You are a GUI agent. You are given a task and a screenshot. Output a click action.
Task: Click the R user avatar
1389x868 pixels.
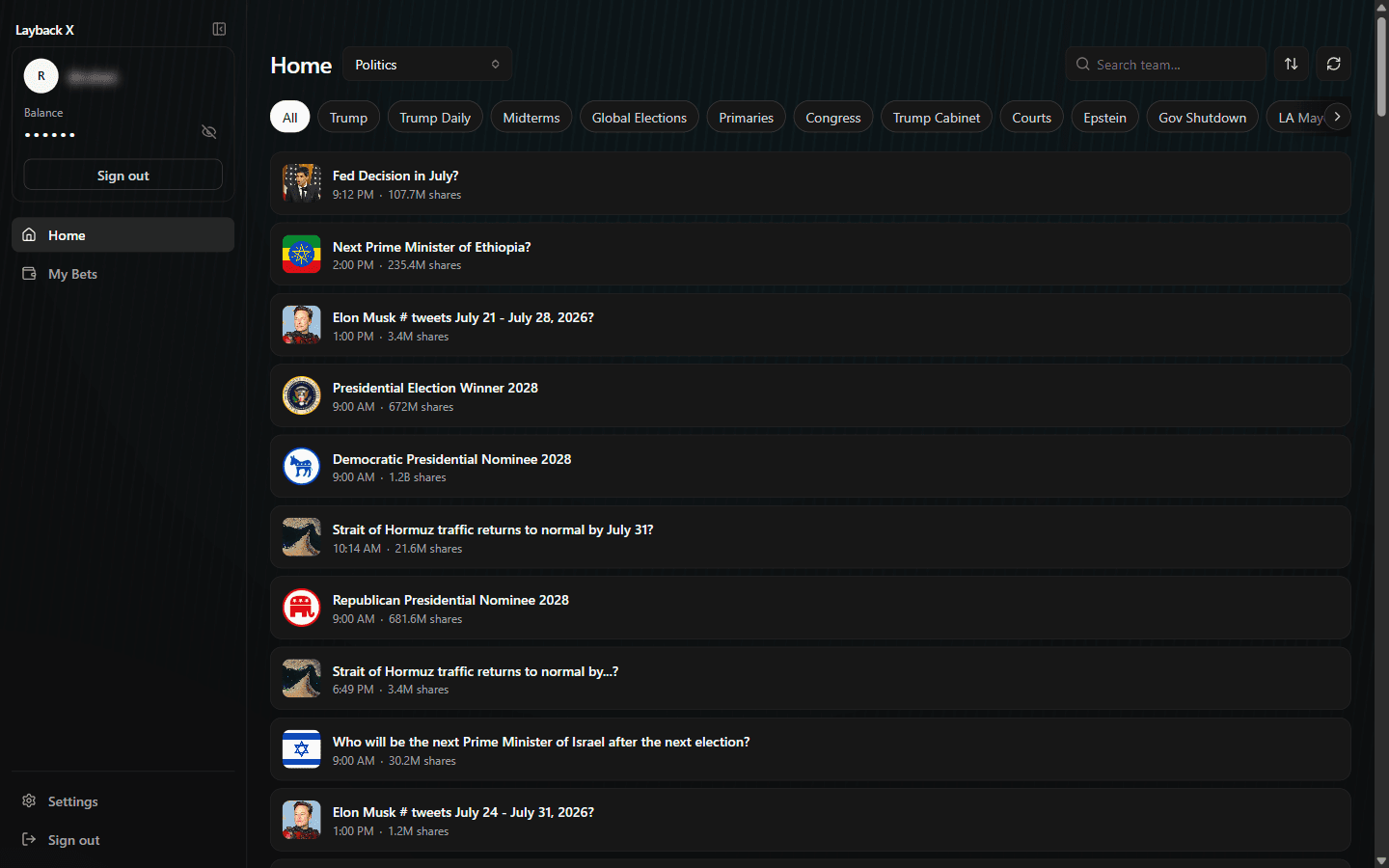41,75
